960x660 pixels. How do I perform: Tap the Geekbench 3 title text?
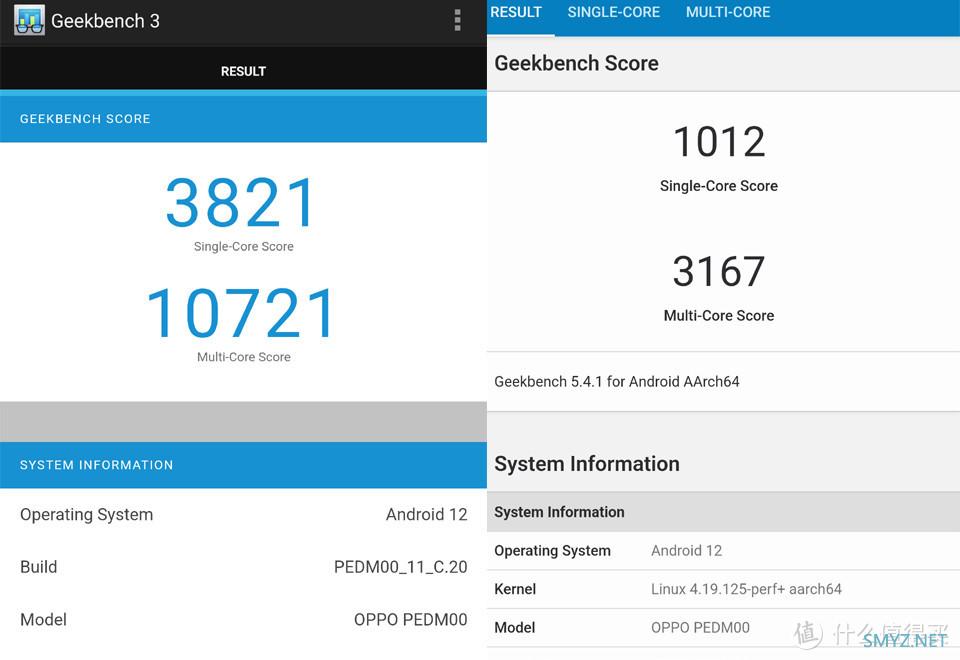(x=105, y=21)
